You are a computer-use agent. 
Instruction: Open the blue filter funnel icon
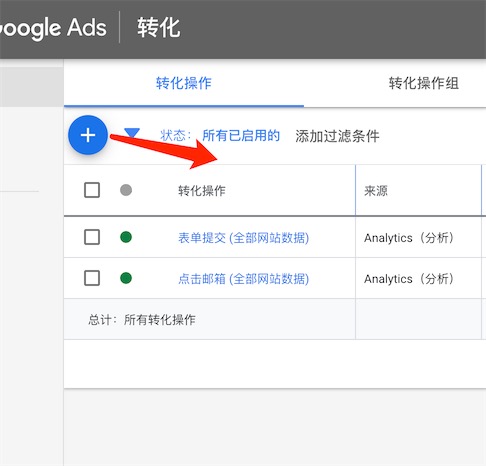click(x=132, y=133)
